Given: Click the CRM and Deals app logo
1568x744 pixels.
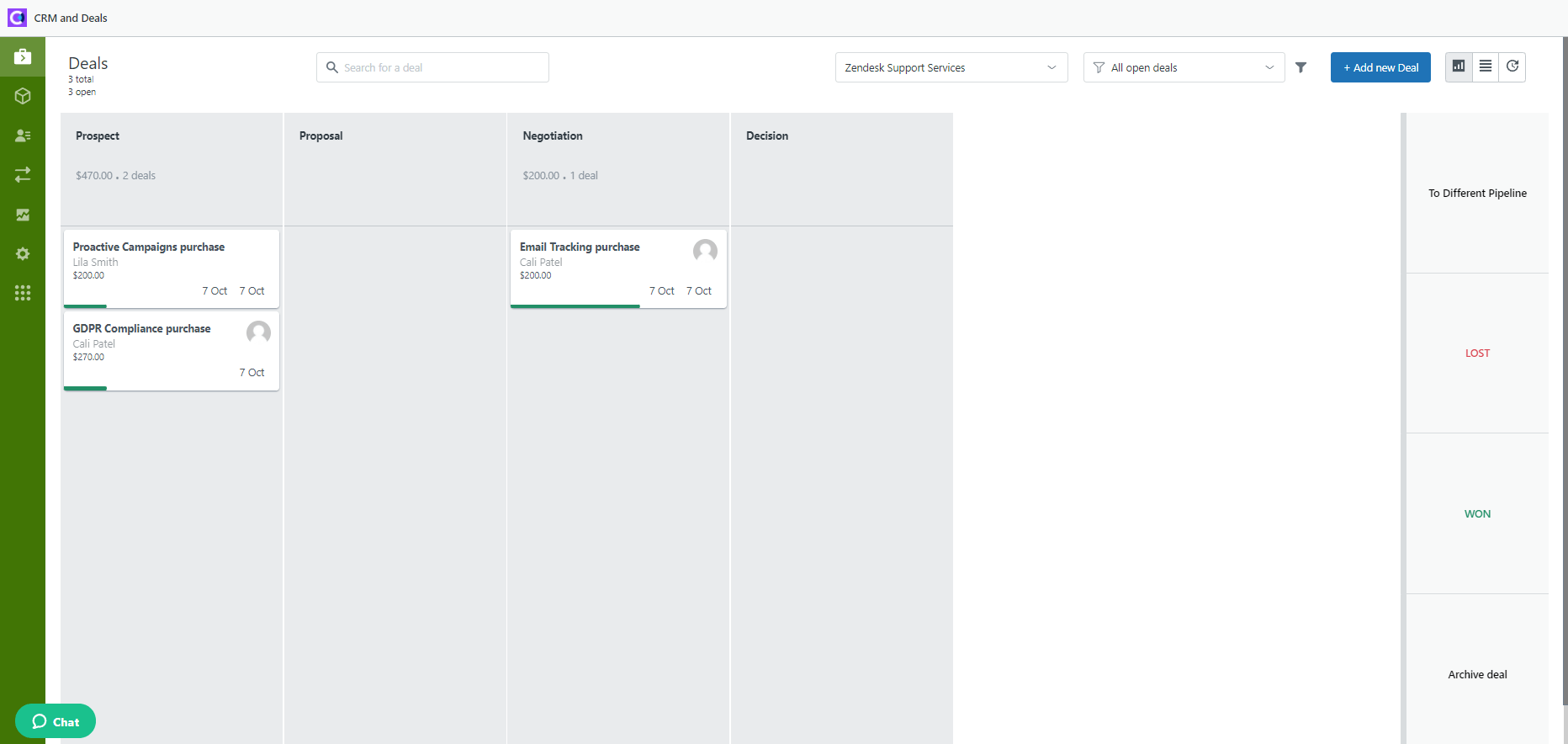Looking at the screenshot, I should pyautogui.click(x=17, y=18).
